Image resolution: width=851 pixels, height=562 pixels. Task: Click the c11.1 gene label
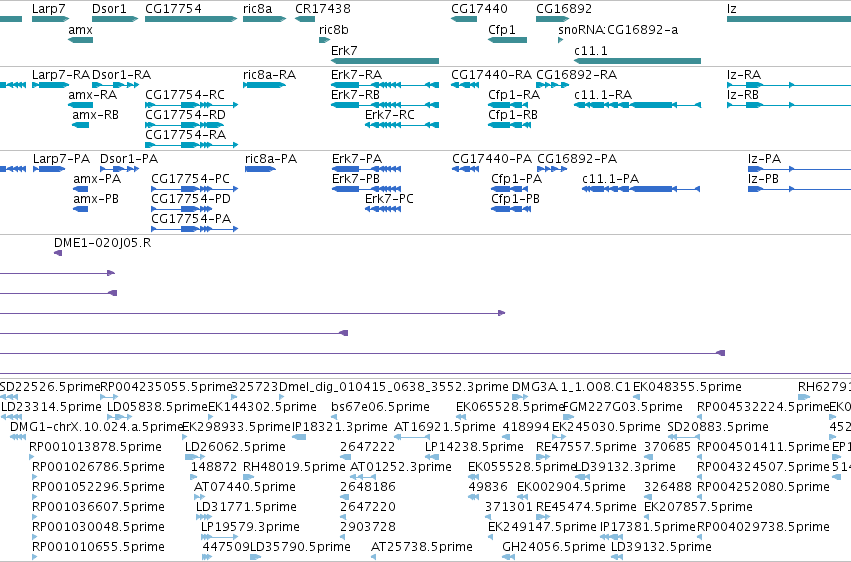[x=590, y=50]
